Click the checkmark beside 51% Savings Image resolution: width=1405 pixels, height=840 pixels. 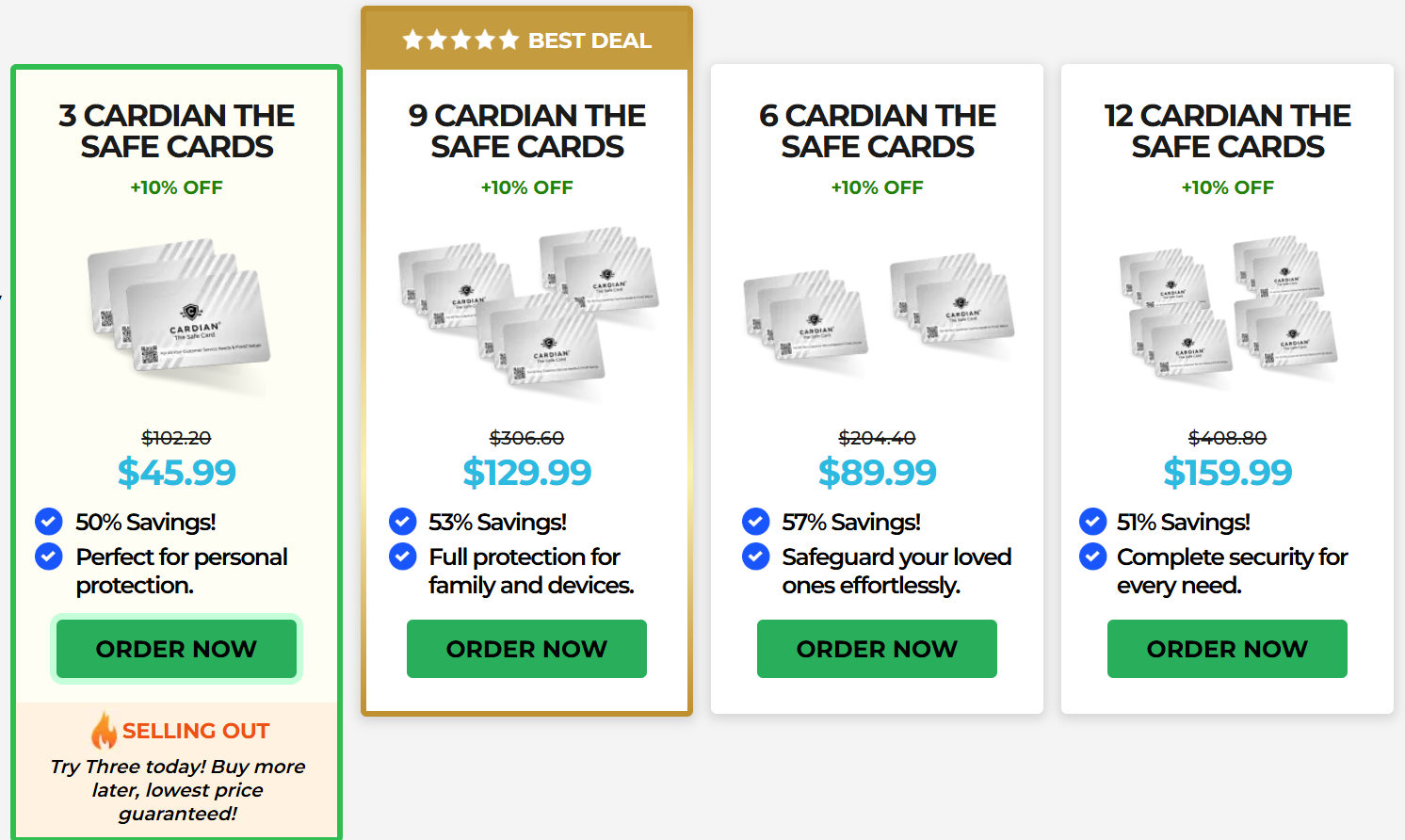click(1092, 521)
